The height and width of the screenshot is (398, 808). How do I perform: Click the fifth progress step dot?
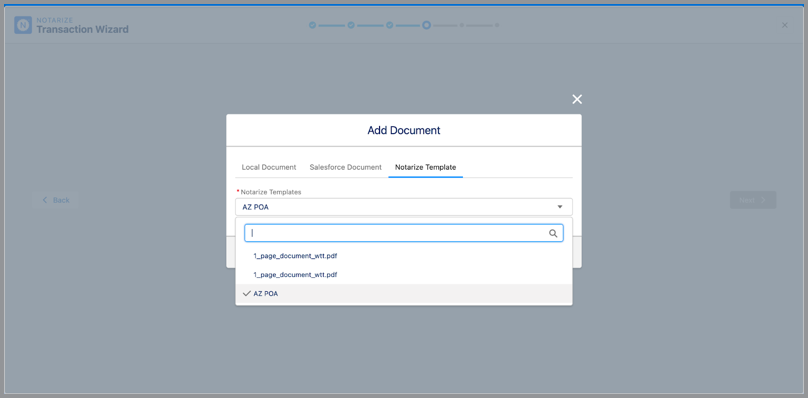(x=462, y=25)
